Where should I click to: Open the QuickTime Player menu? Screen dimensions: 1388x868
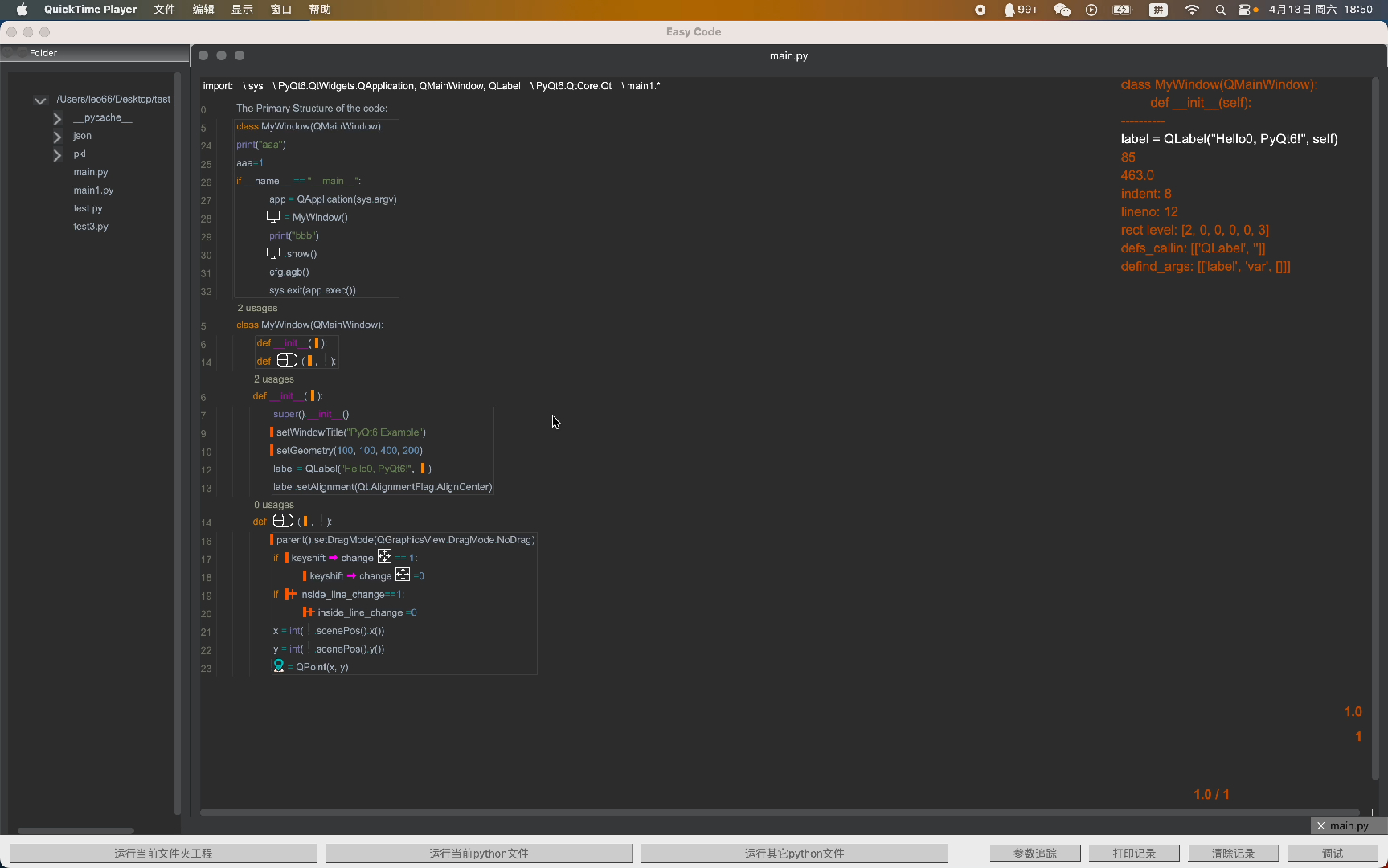coord(90,10)
